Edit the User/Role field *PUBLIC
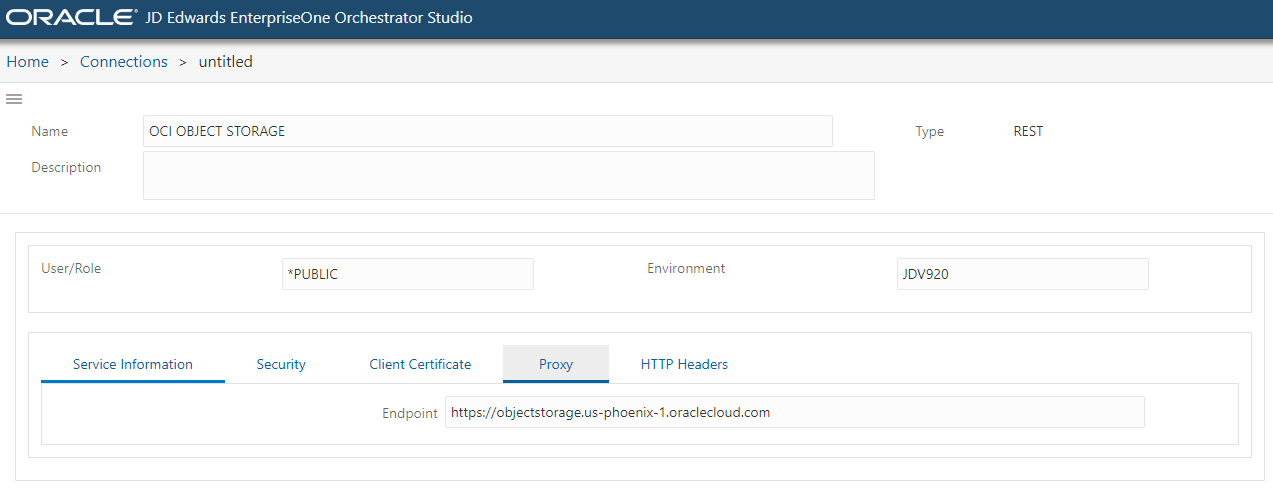1273x499 pixels. tap(408, 274)
